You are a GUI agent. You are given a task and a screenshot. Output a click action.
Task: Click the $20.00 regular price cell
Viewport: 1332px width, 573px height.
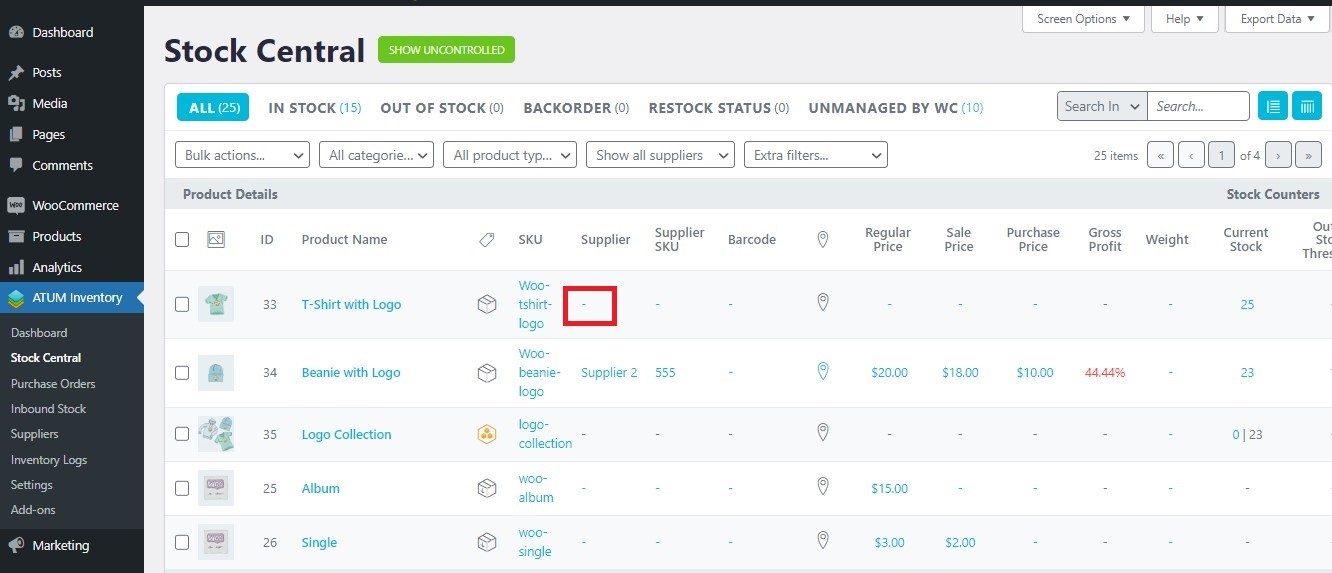[x=889, y=372]
